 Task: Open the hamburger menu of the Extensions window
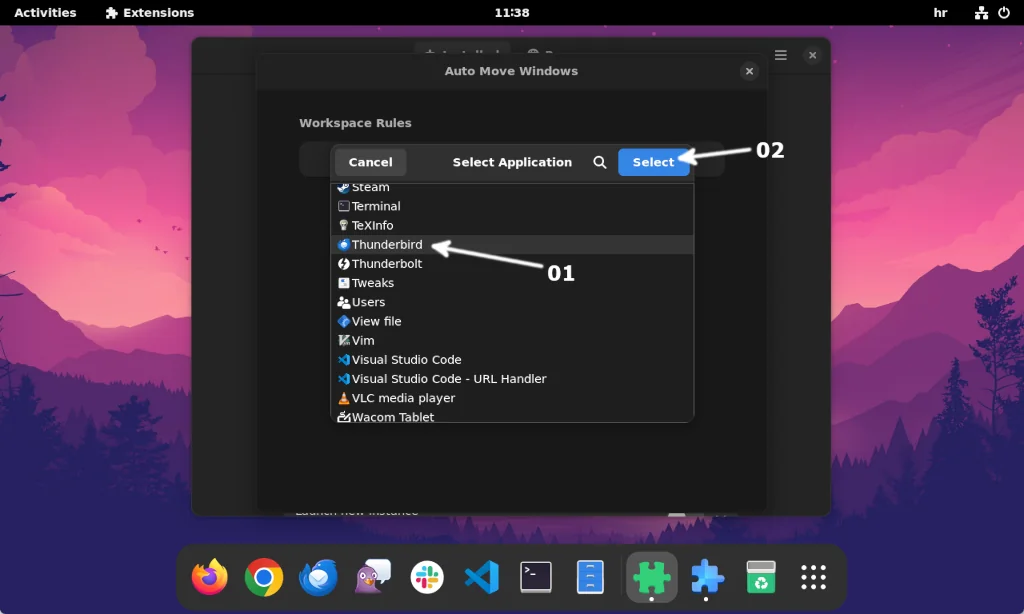(780, 55)
